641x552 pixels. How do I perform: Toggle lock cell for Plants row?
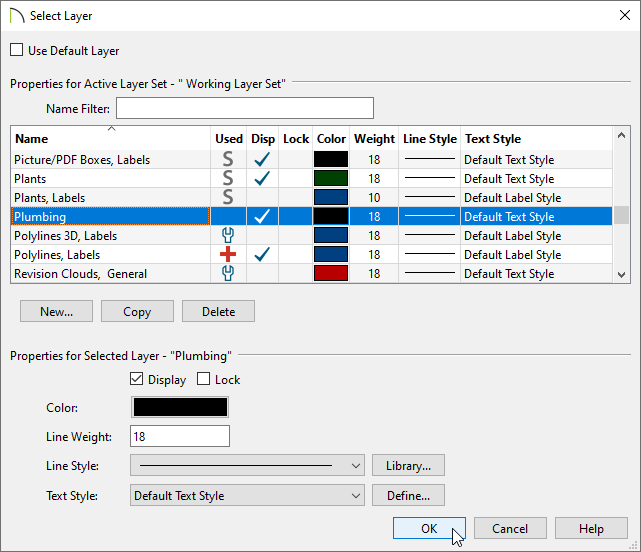(295, 179)
